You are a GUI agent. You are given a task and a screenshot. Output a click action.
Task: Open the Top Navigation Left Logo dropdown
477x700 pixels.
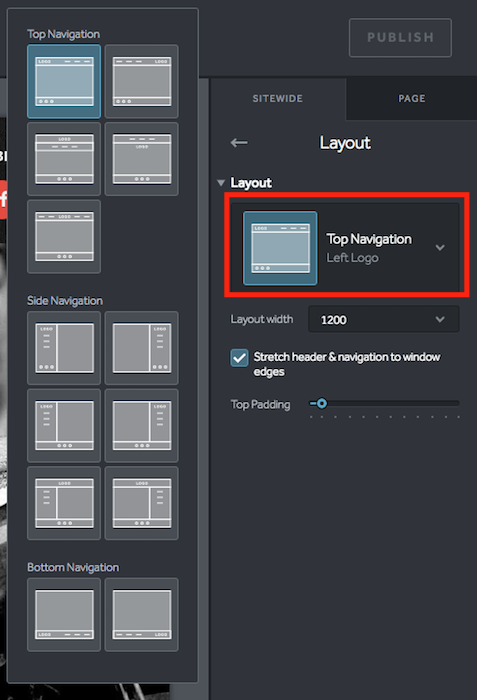[345, 248]
